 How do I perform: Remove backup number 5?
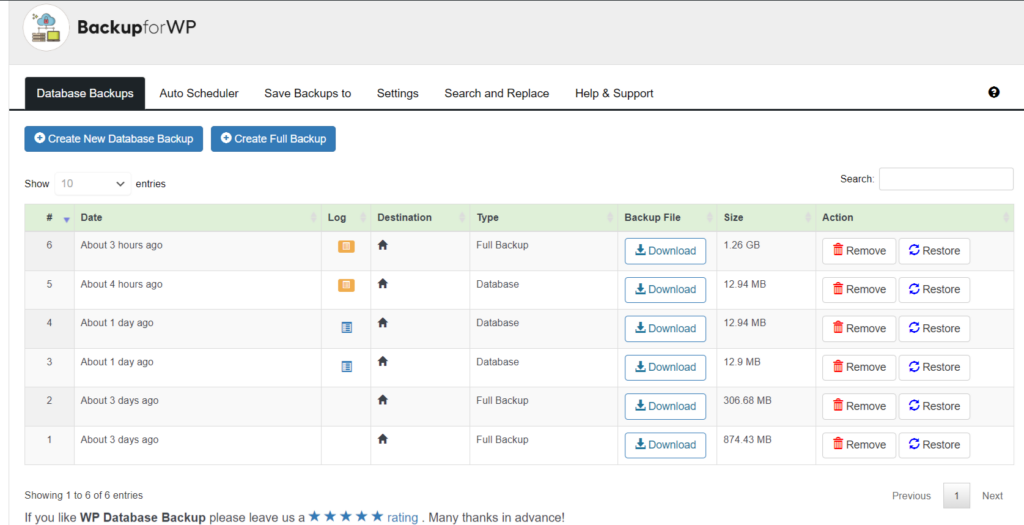coord(859,289)
